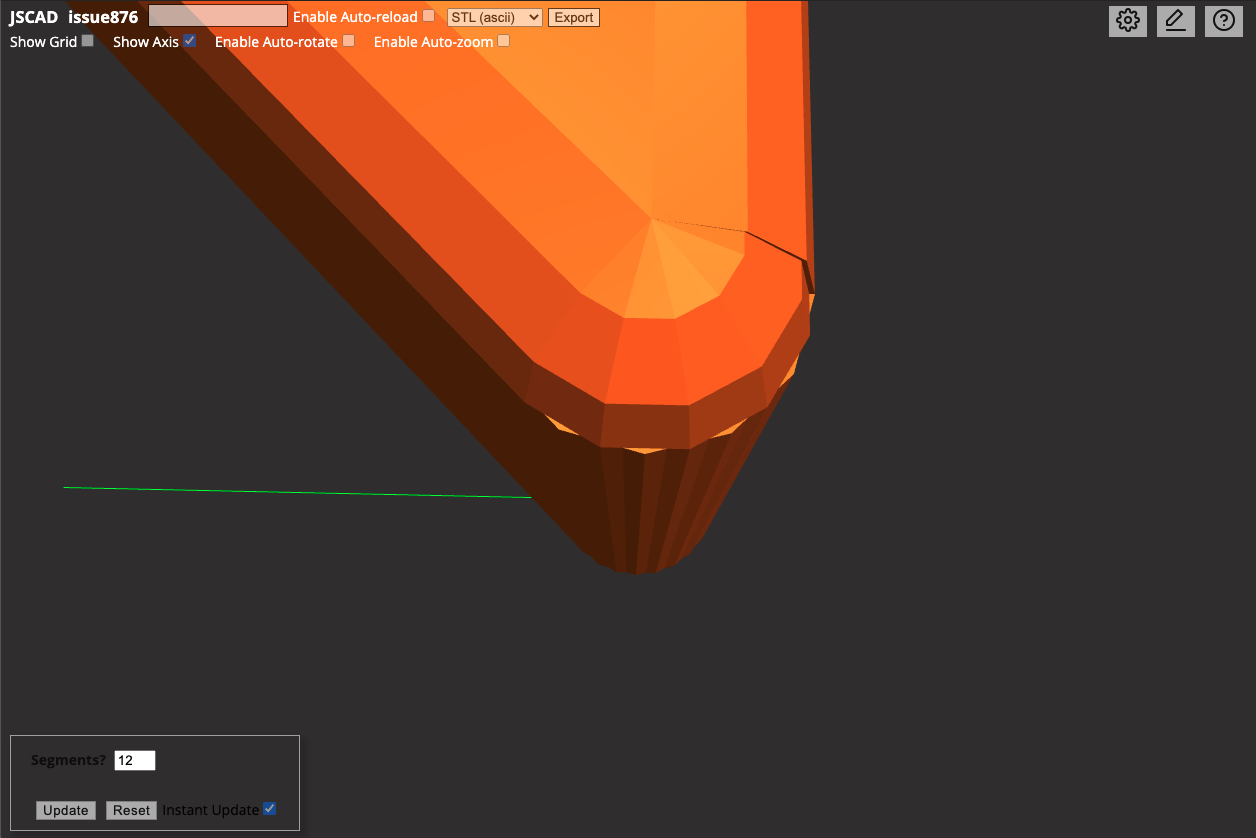Click the Export button
The height and width of the screenshot is (838, 1256).
(573, 17)
